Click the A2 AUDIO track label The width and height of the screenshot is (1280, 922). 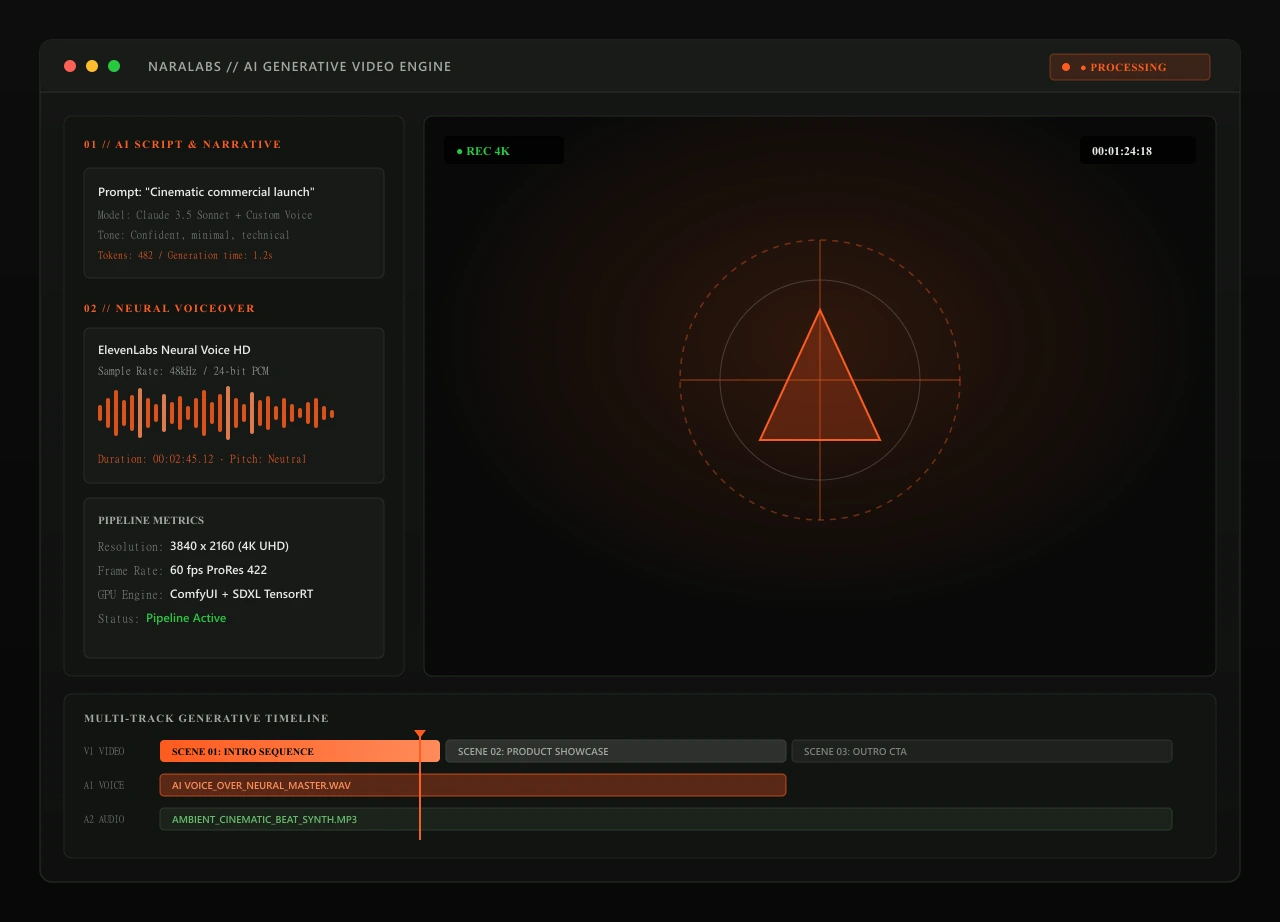104,819
